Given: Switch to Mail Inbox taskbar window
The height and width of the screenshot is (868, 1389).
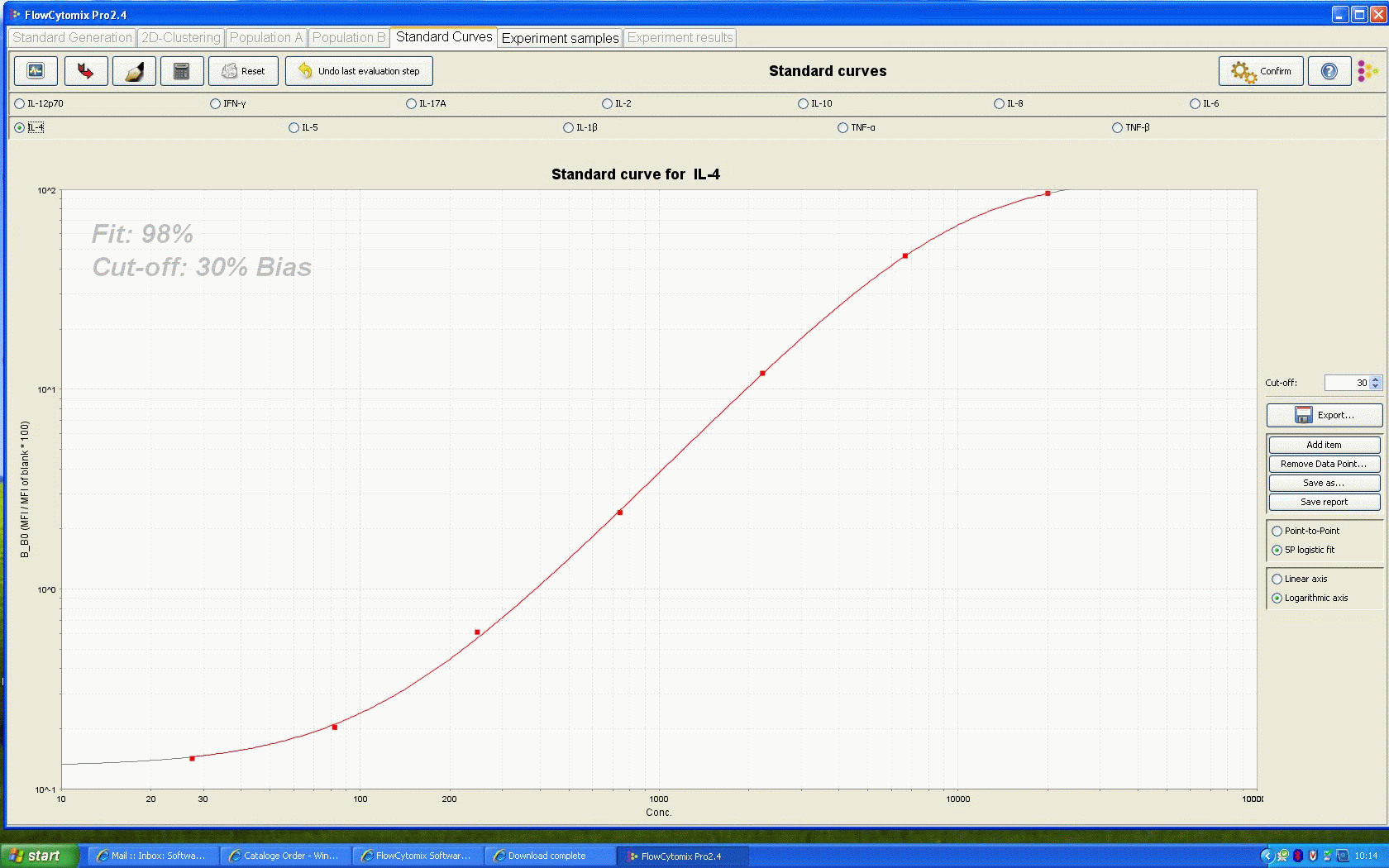Looking at the screenshot, I should 154,856.
